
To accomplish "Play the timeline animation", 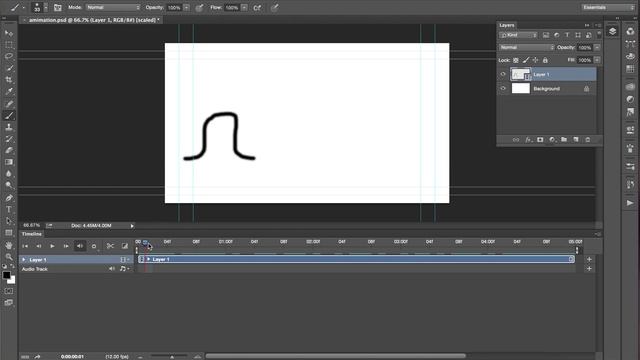I will 52,246.
